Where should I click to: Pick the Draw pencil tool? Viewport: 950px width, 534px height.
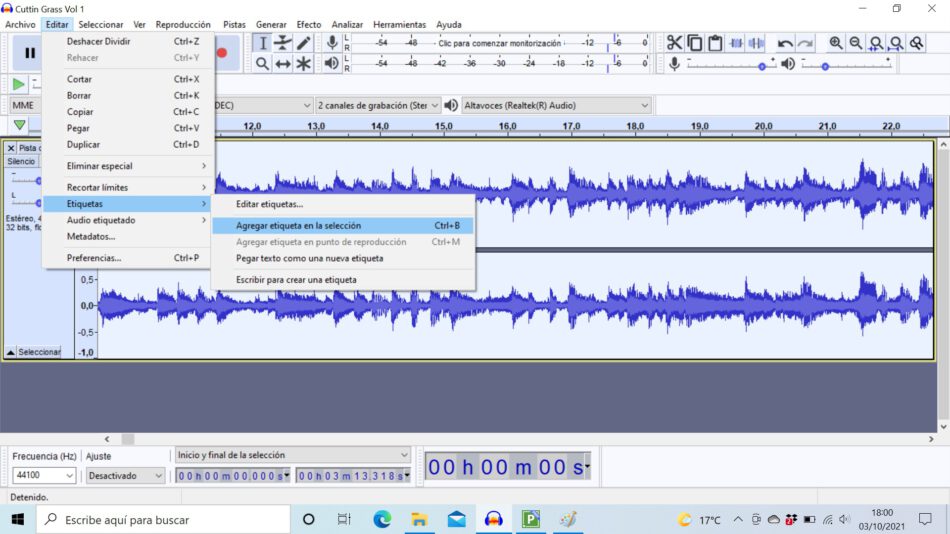coord(304,43)
